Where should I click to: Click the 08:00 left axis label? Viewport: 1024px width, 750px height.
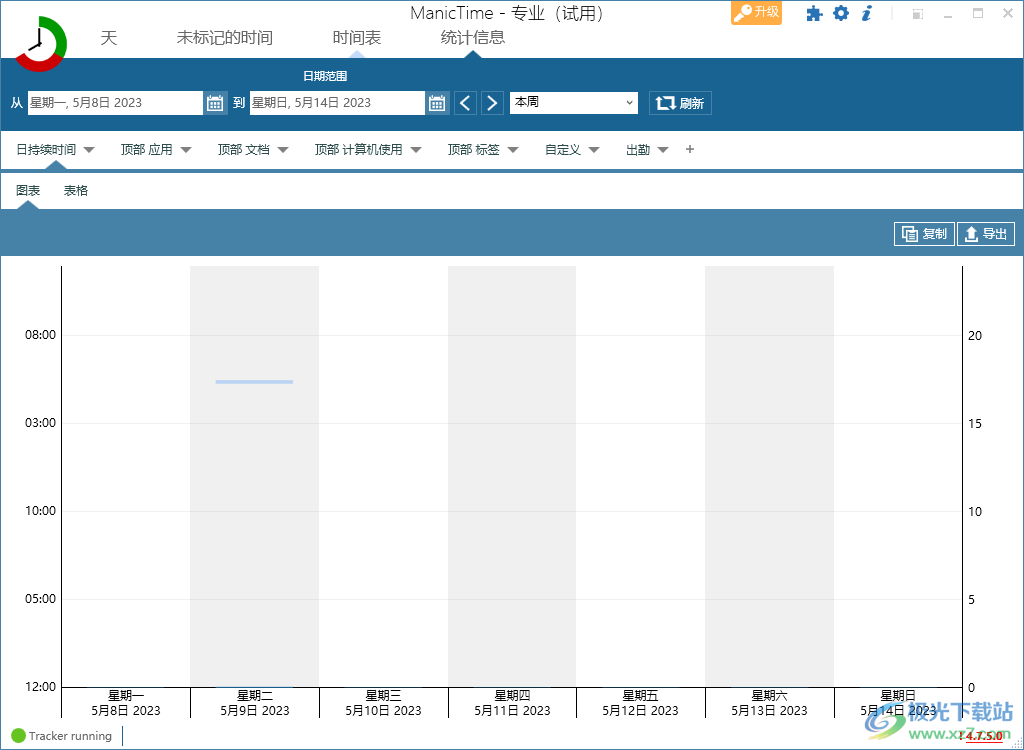click(x=40, y=335)
